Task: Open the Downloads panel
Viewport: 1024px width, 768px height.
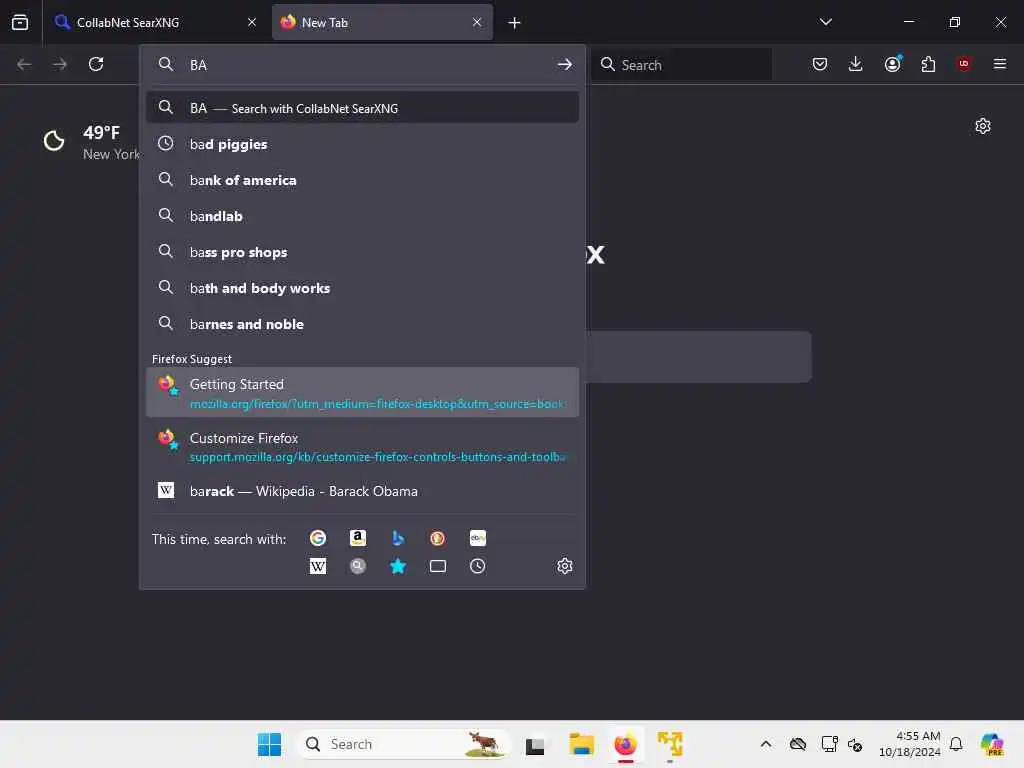Action: (x=856, y=64)
